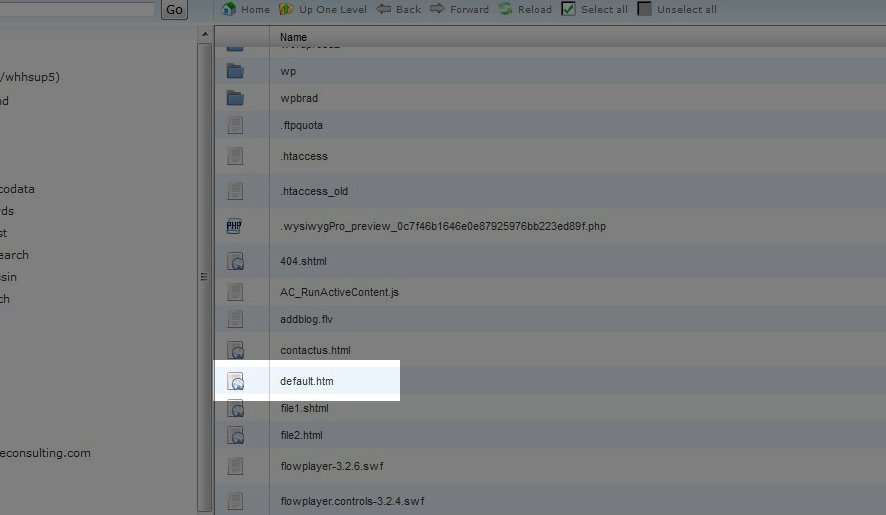Select the .htaccess file
The width and height of the screenshot is (886, 515).
tap(304, 156)
